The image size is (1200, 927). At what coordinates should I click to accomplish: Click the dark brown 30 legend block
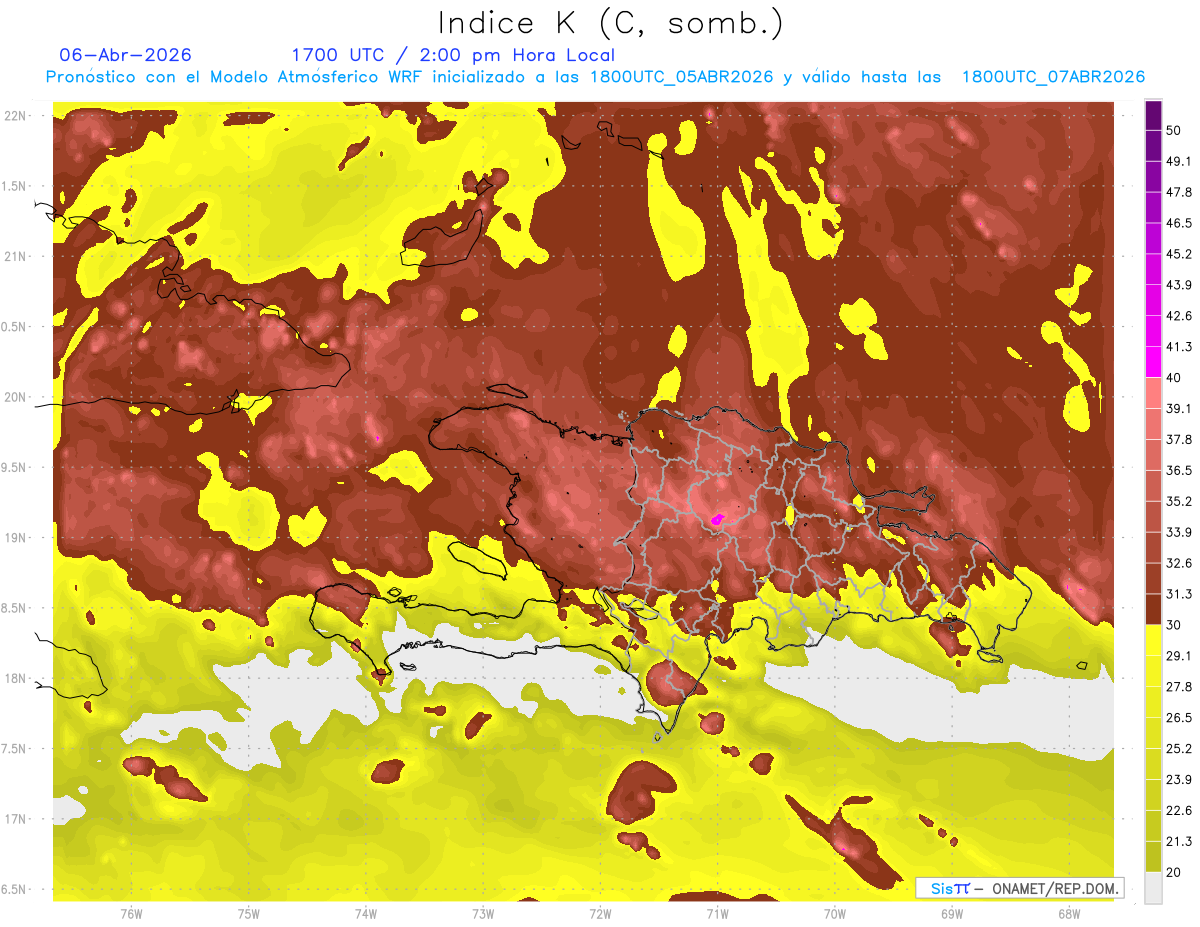1153,609
